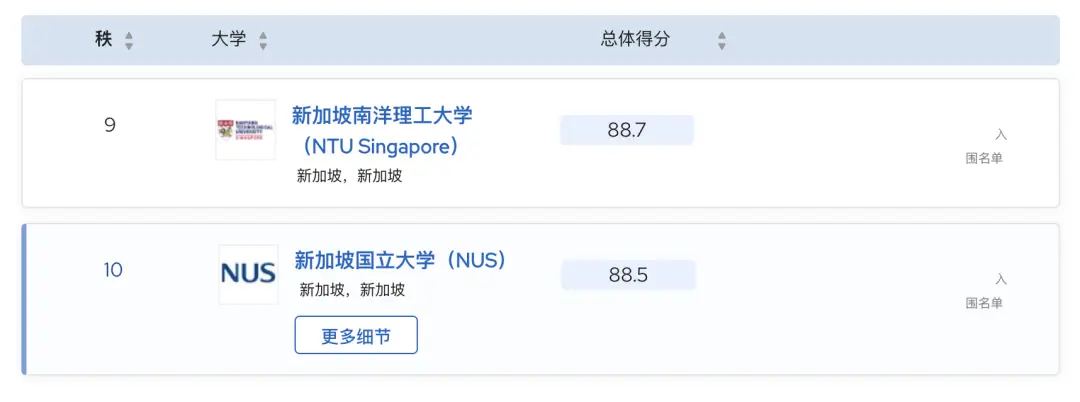This screenshot has width=1080, height=402.
Task: Open the 新加坡南洋理工大学 (NTU Singapore) link
Action: [x=382, y=131]
